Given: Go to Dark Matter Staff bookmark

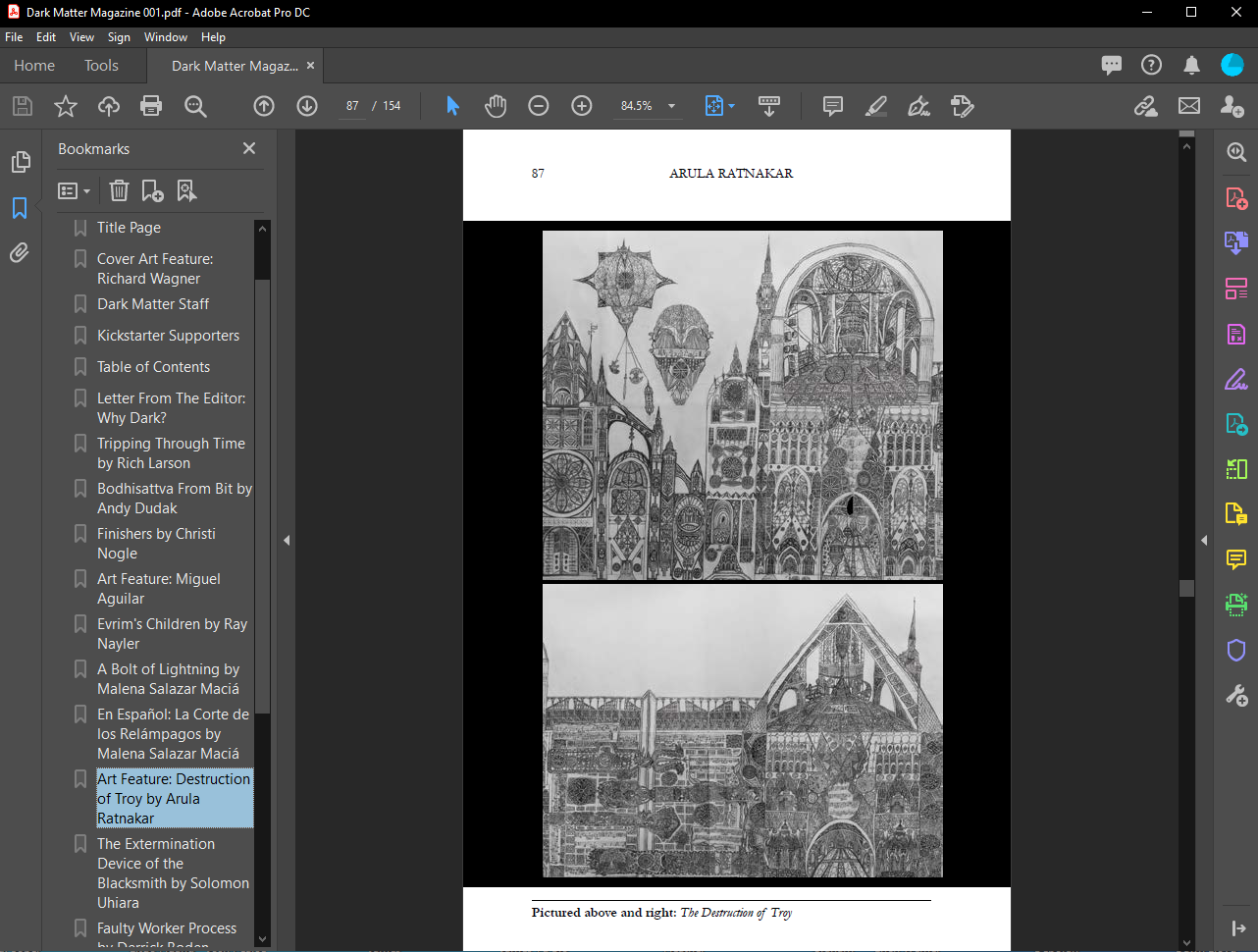Looking at the screenshot, I should 153,304.
